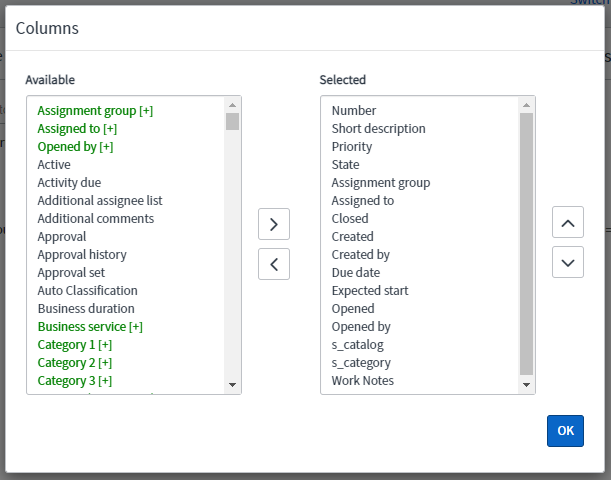
Task: Select Approval history option
Action: point(82,254)
